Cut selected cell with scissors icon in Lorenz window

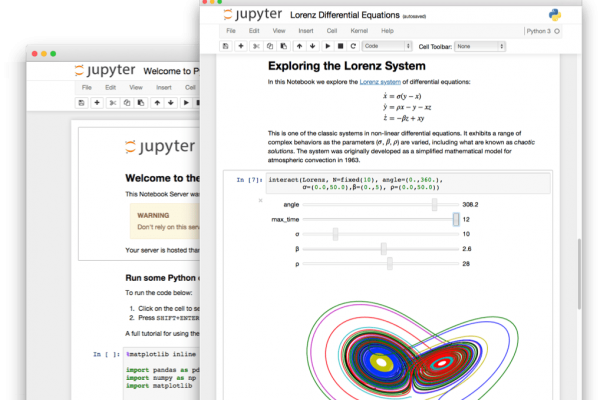point(256,46)
